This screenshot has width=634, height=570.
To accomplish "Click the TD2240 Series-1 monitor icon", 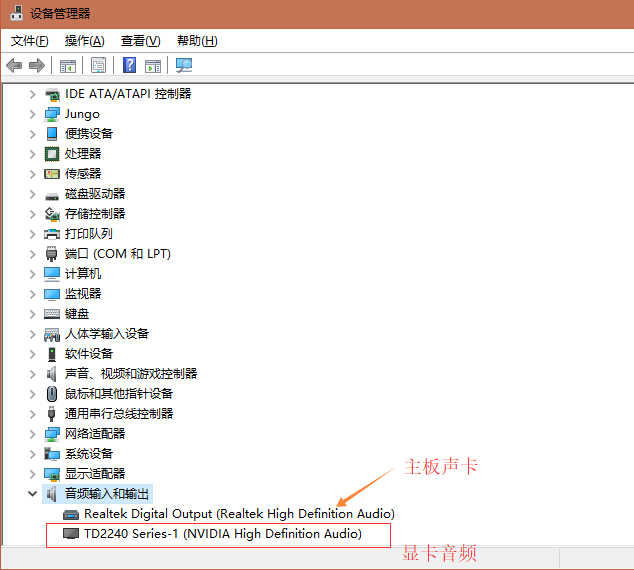I will click(71, 534).
